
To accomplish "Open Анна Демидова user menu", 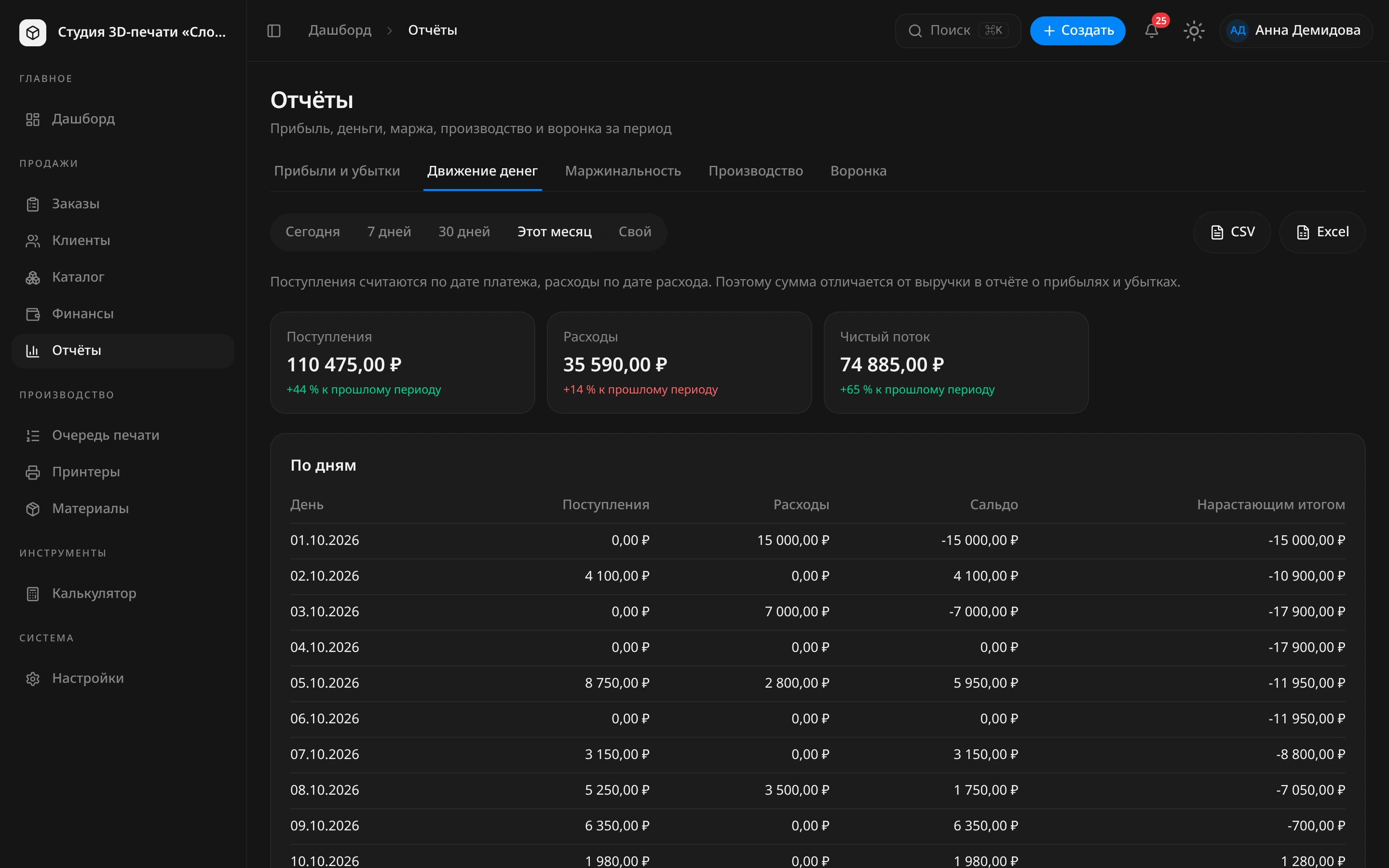I will (1296, 30).
